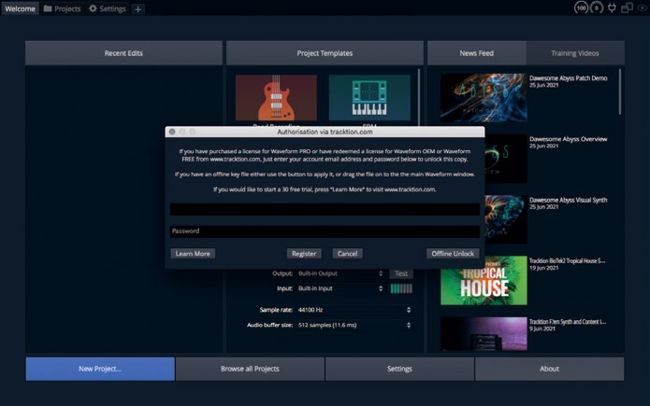The image size is (650, 406).
Task: Cancel the authorisation dialog
Action: click(x=347, y=253)
